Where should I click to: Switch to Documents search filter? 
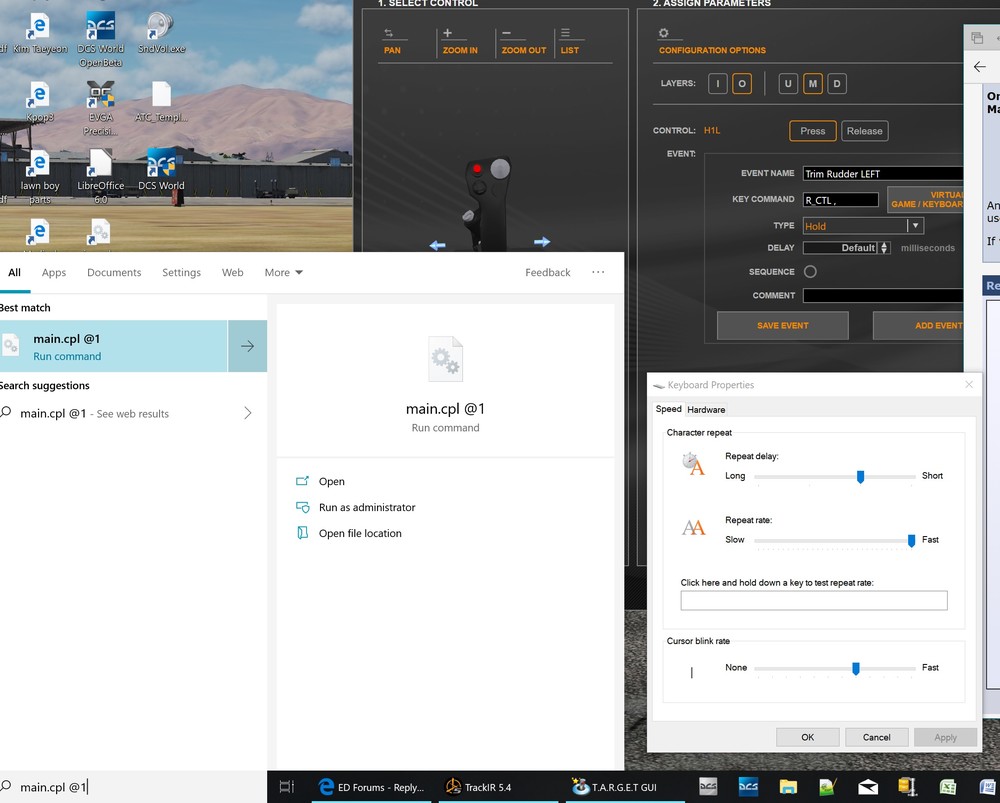pos(114,272)
